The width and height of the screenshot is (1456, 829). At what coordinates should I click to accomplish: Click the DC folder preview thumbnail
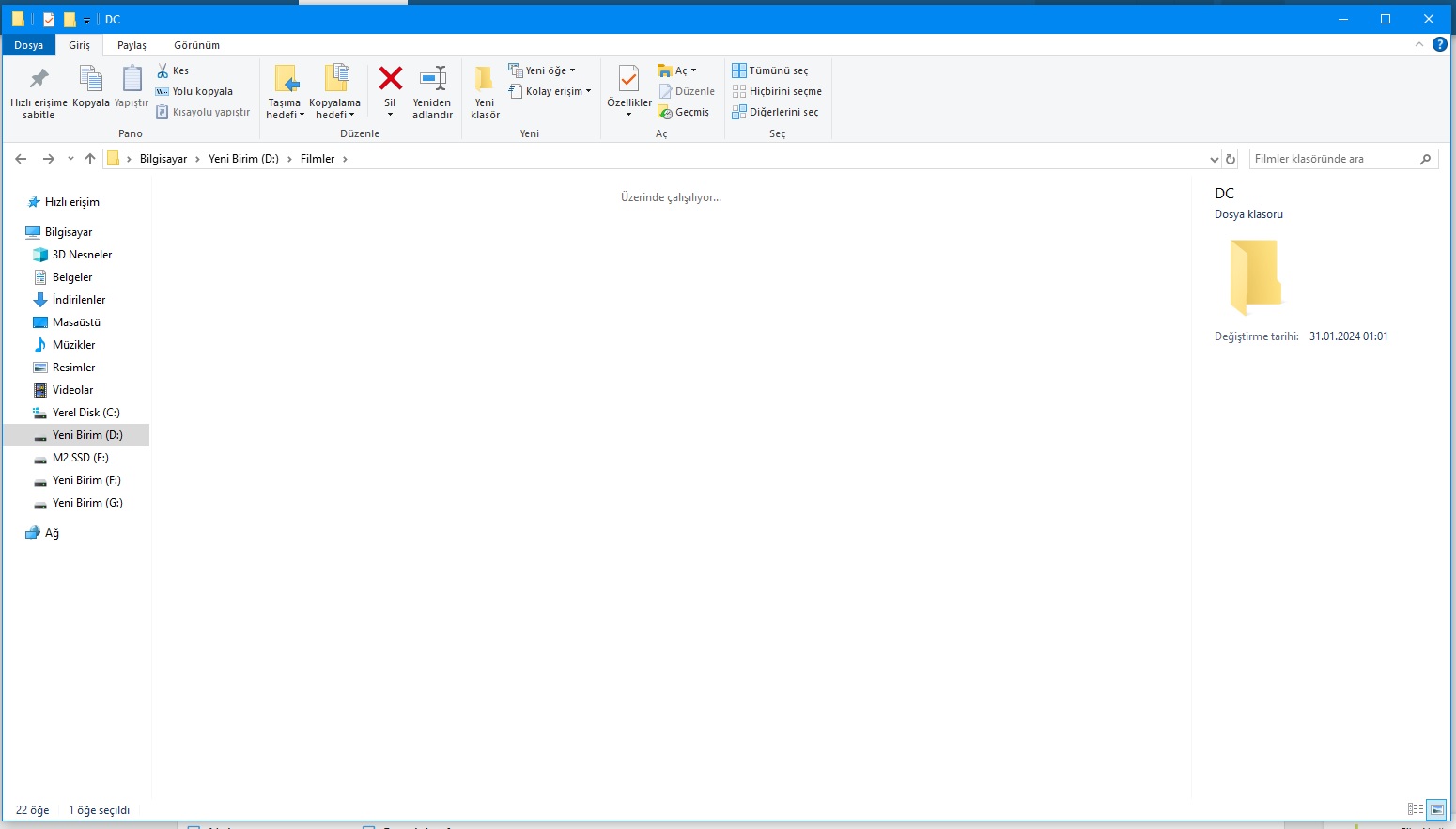click(1256, 276)
